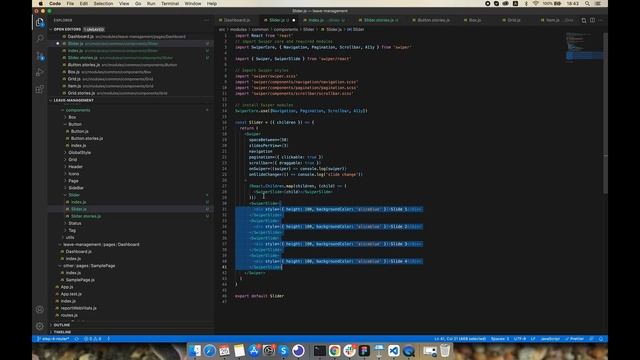The image size is (640, 360).
Task: Collapse the Slider folder in explorer
Action: [74, 195]
